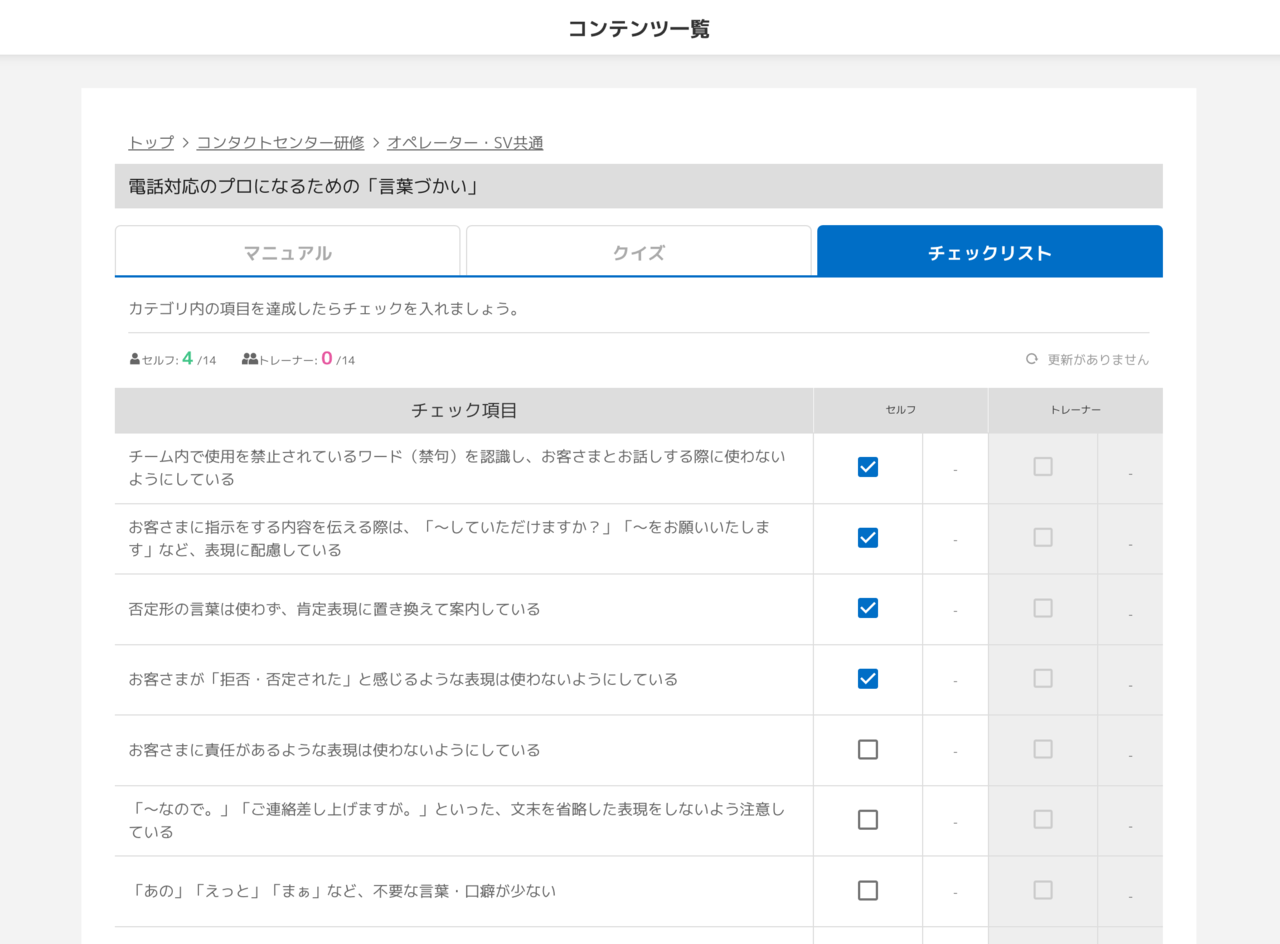This screenshot has width=1280, height=944.
Task: Uncheck the 否定形の言葉 self checkbox
Action: point(867,608)
